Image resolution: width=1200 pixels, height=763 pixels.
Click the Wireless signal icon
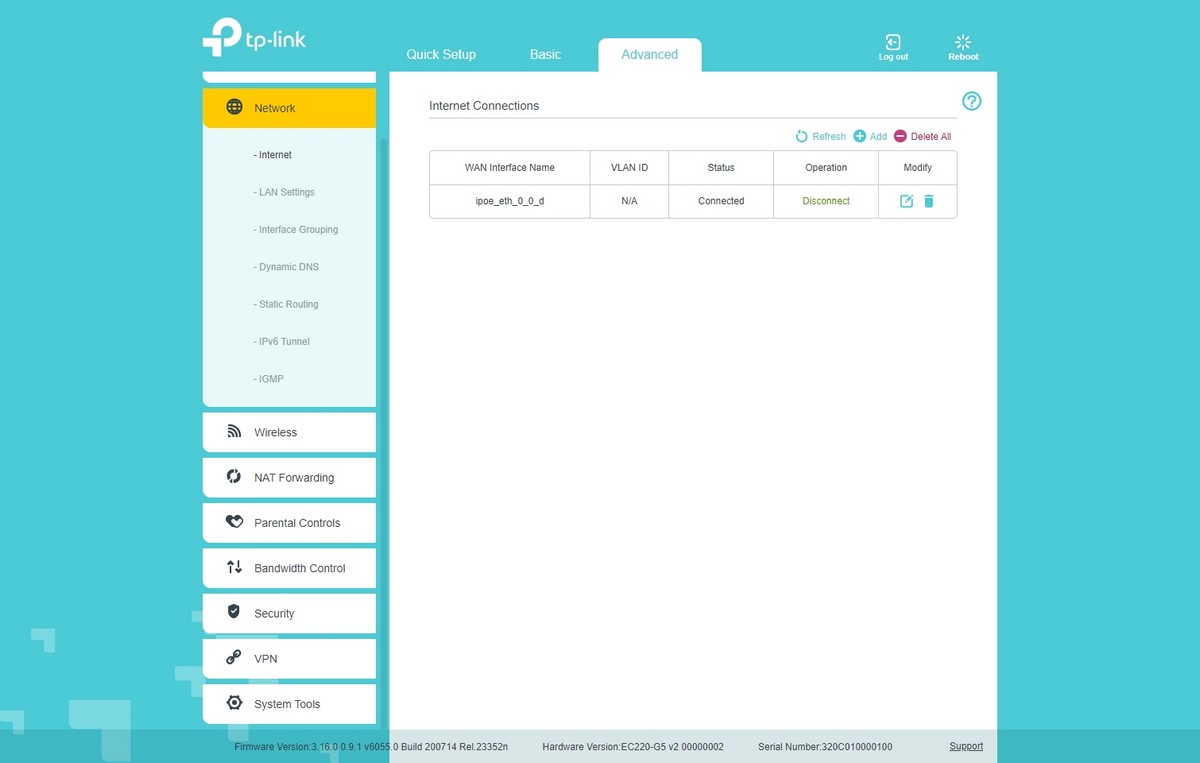point(234,432)
